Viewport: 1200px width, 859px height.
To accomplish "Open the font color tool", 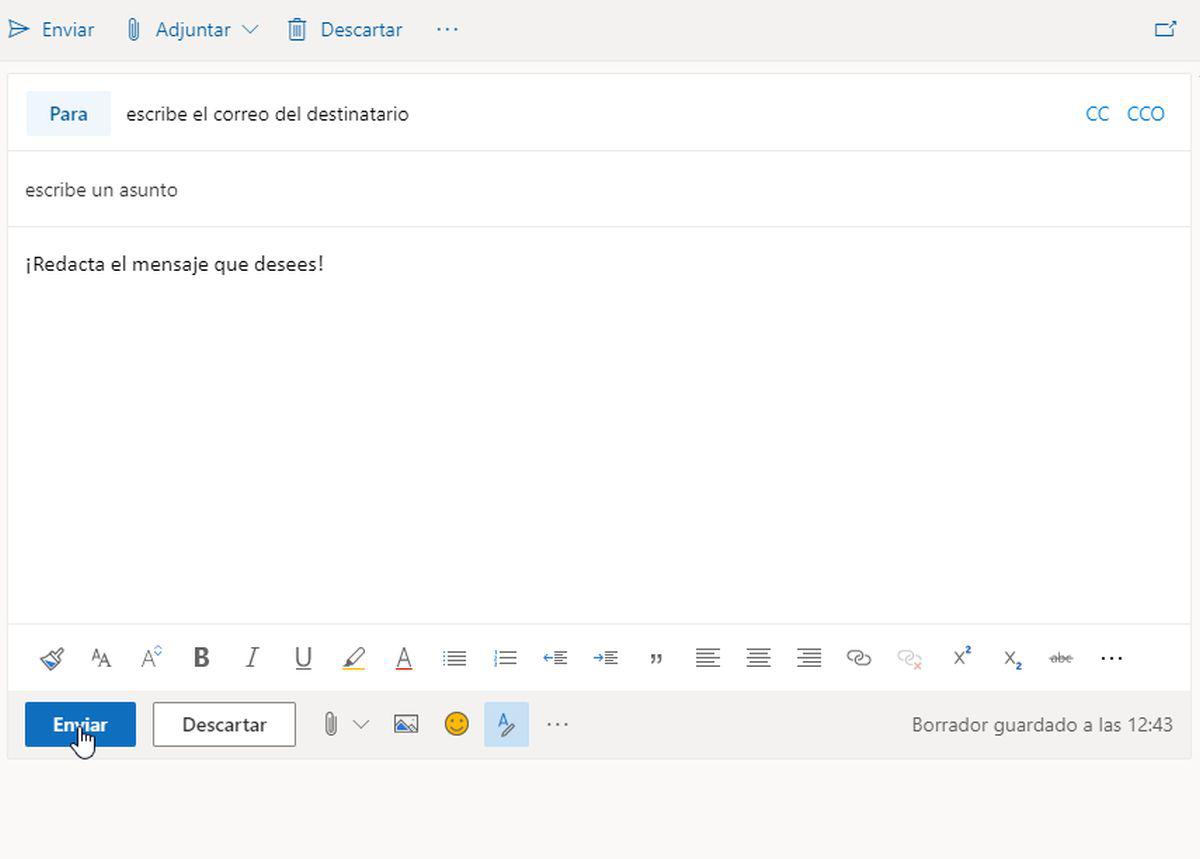I will pyautogui.click(x=404, y=658).
